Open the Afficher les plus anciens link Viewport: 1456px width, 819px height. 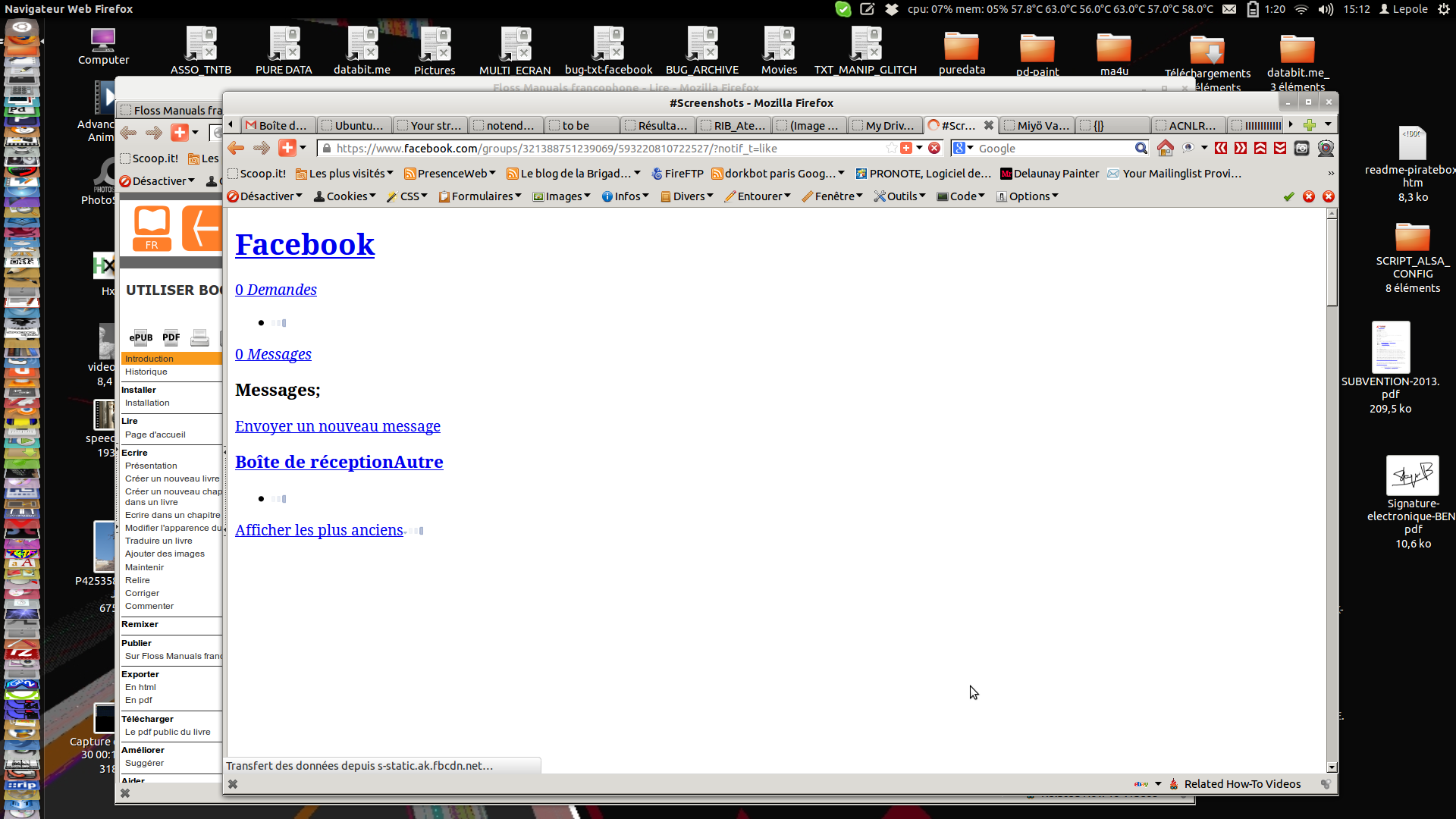(x=318, y=530)
